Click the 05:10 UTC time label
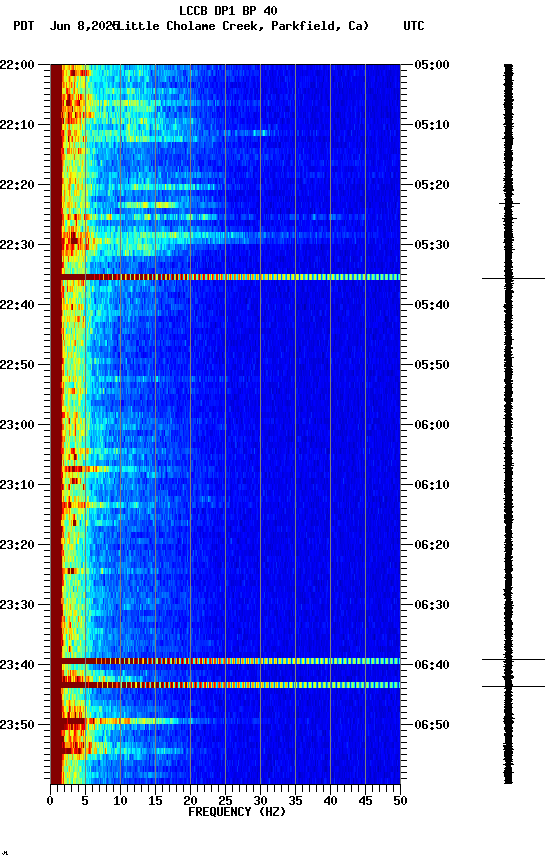 tap(432, 125)
